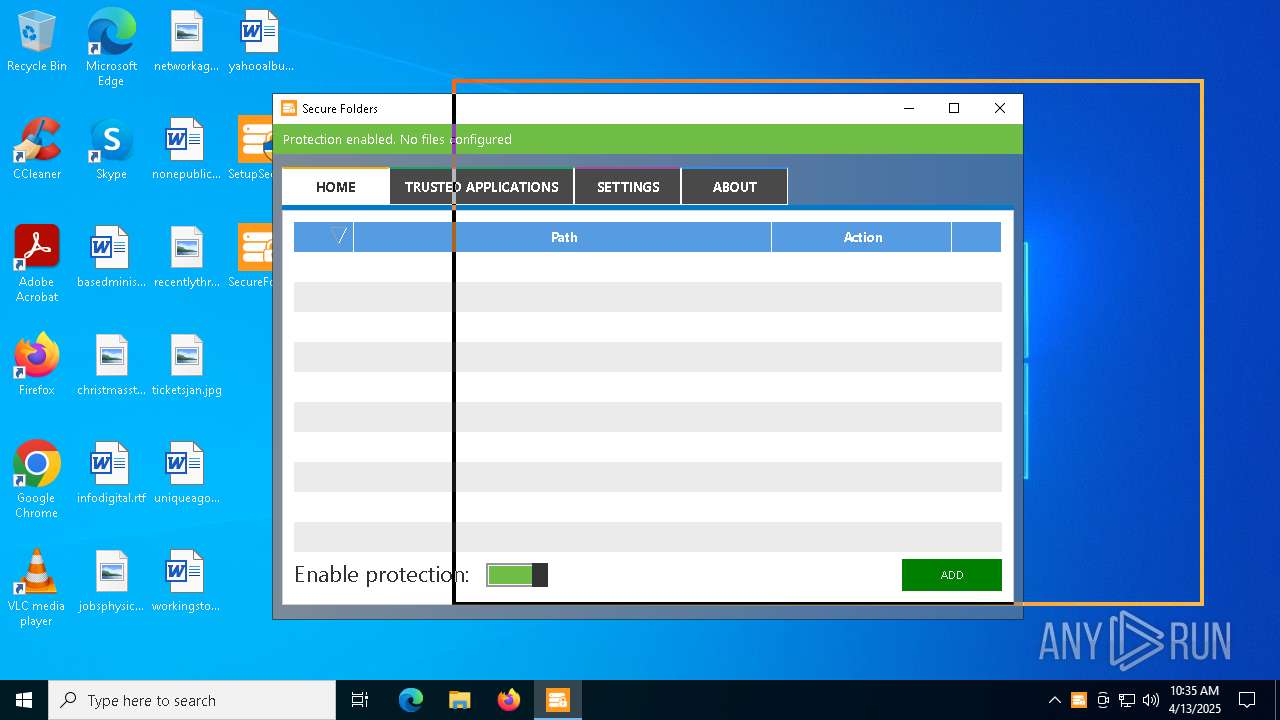This screenshot has height=720, width=1280.
Task: Maximize the Secure Folders window
Action: (x=954, y=108)
